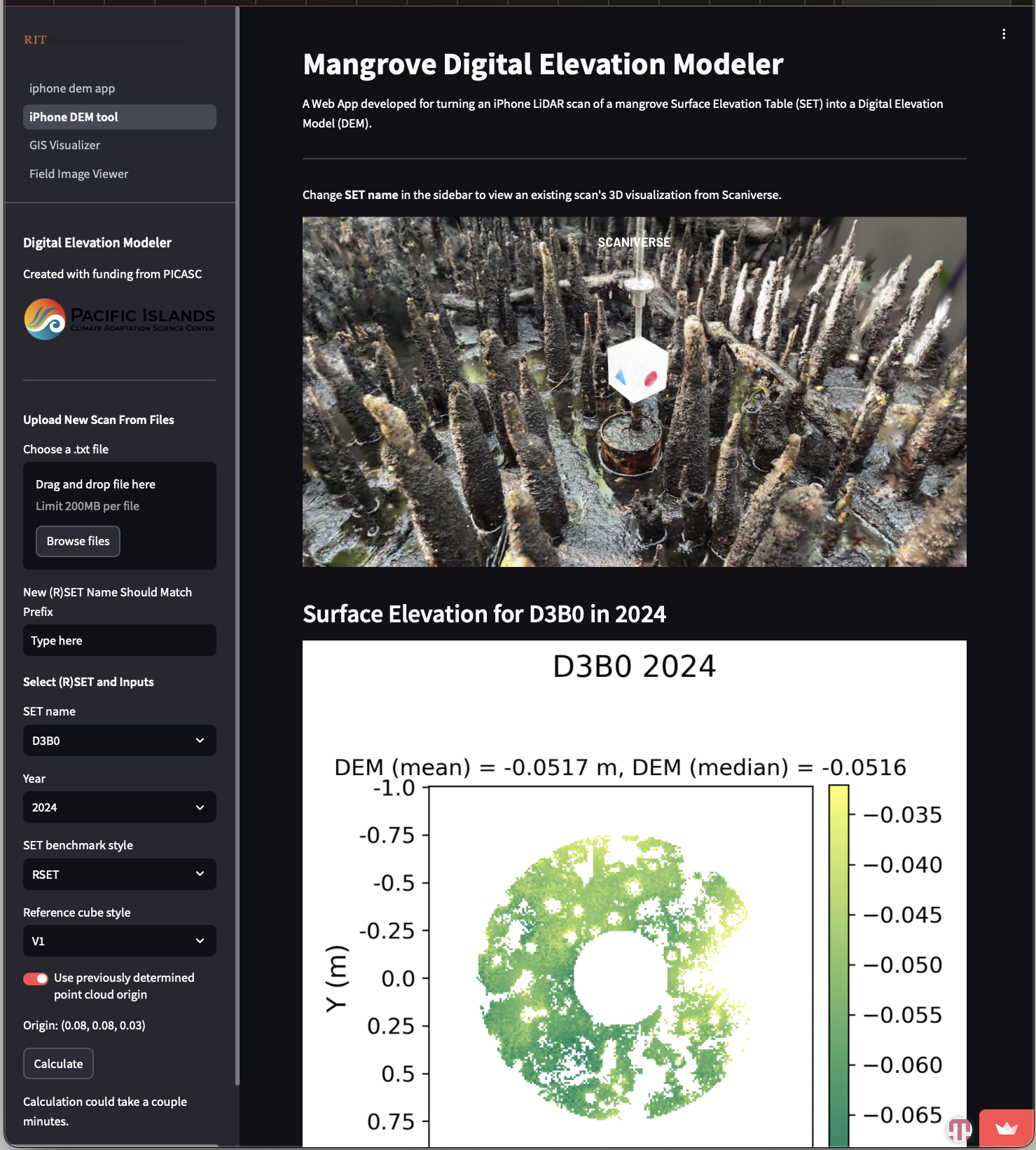This screenshot has height=1150, width=1036.
Task: Go to the iphone dem app page
Action: 72,88
